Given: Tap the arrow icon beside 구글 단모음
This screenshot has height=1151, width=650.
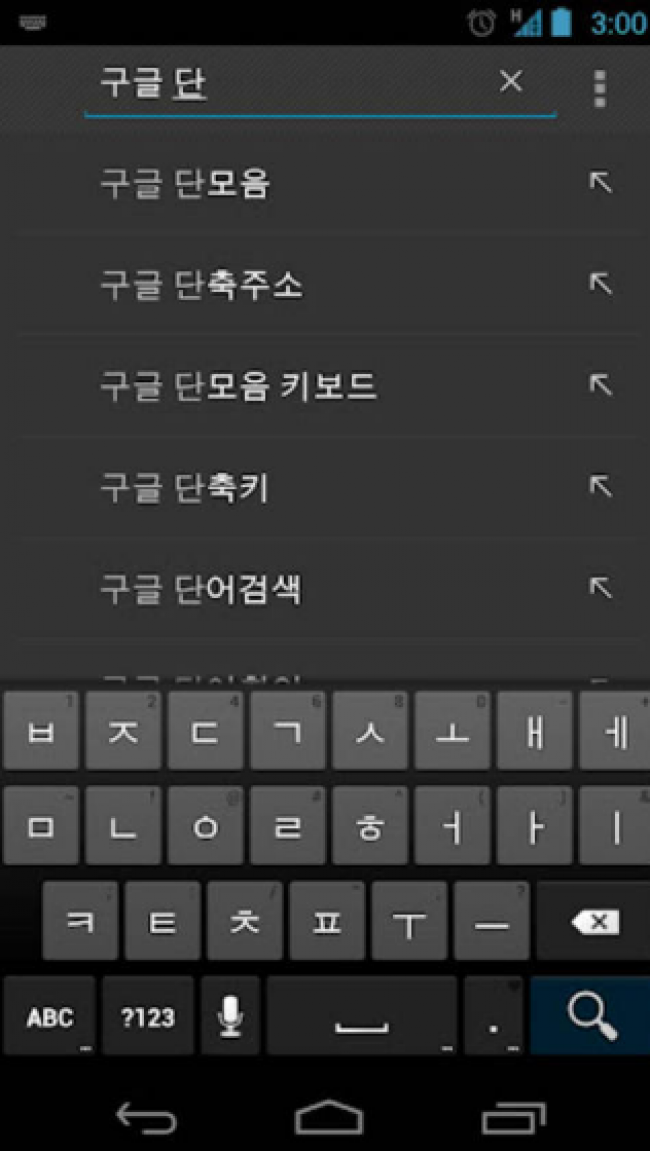Looking at the screenshot, I should coord(601,182).
